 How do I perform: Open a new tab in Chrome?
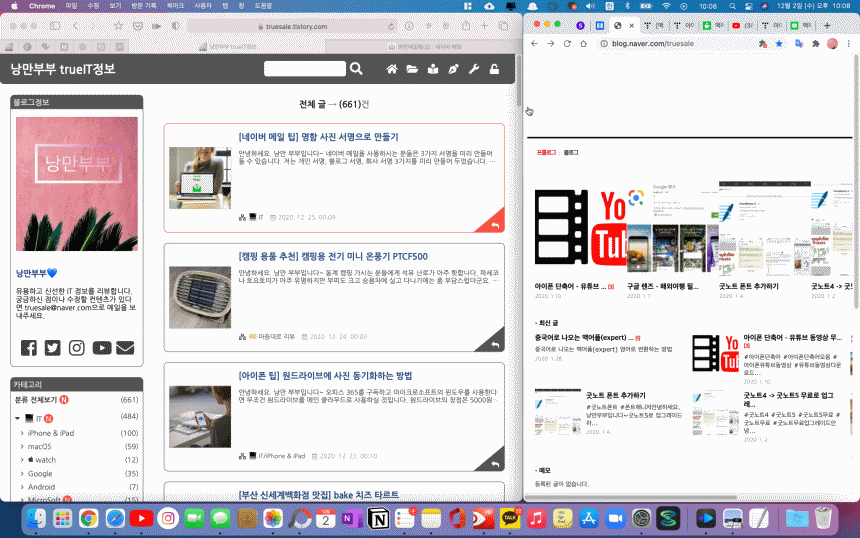click(x=827, y=25)
